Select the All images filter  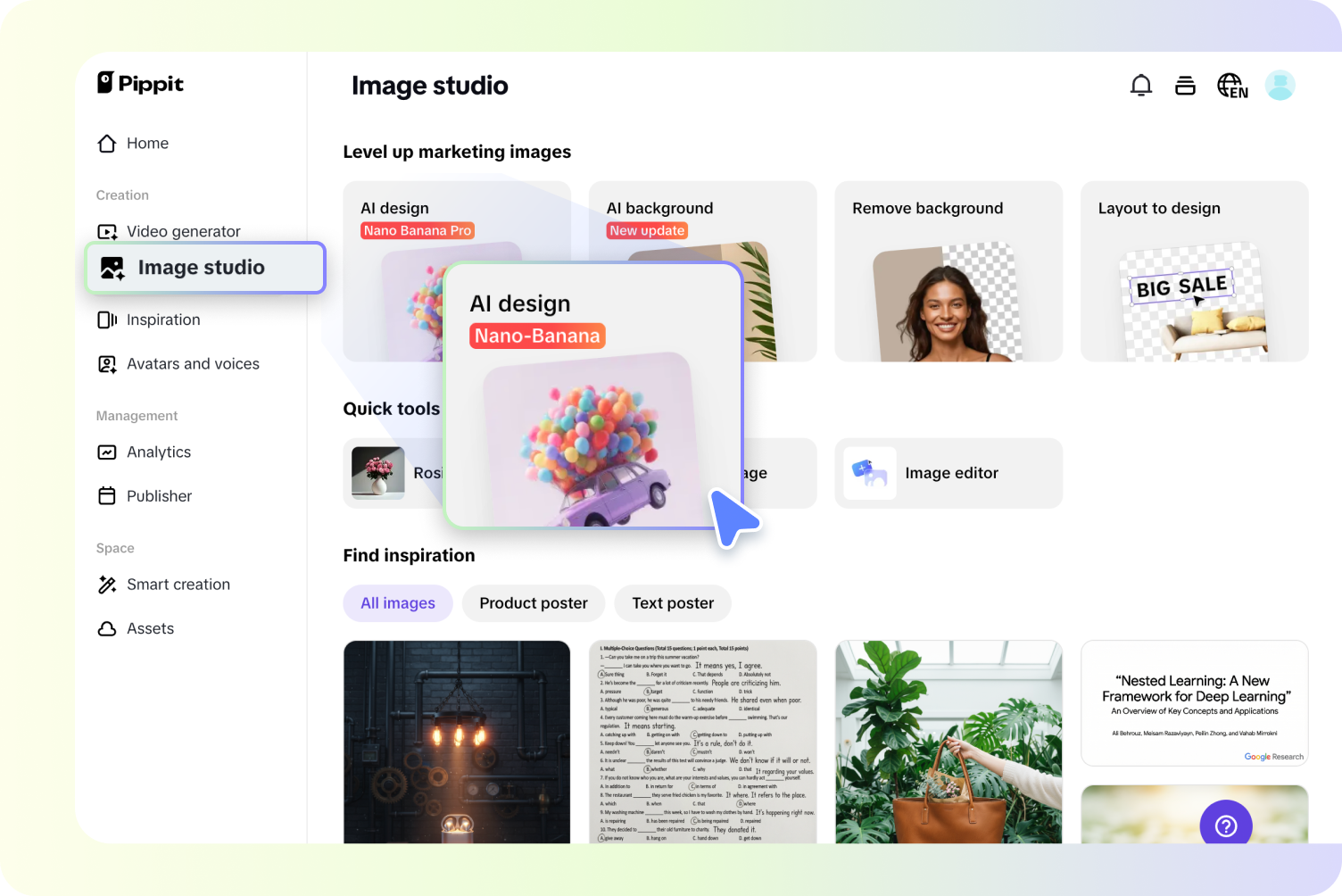coord(398,603)
